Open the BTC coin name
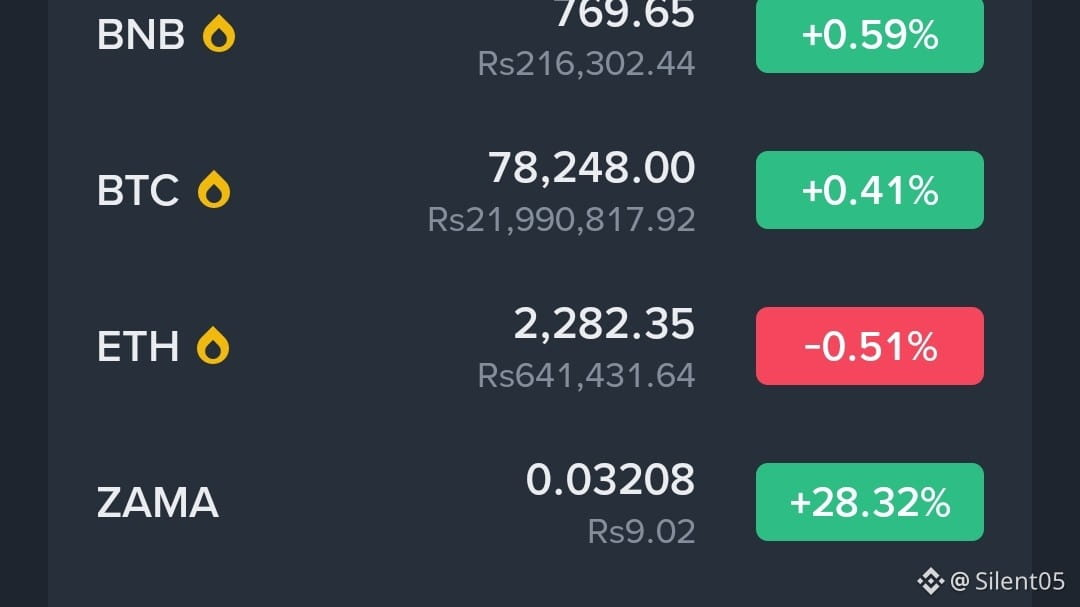 pos(138,191)
